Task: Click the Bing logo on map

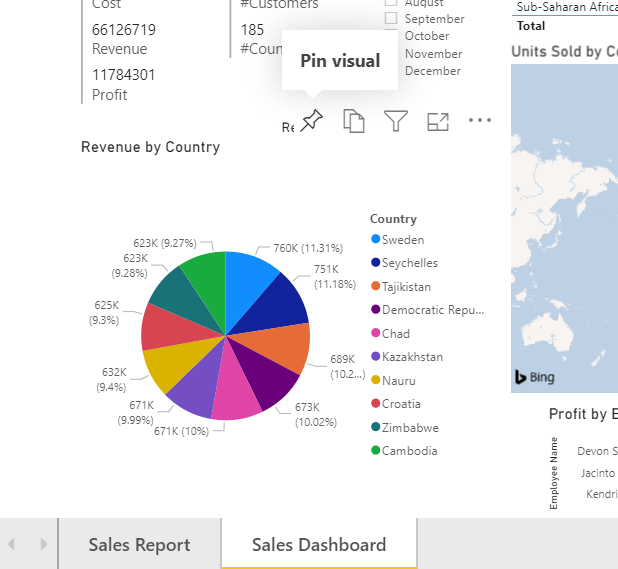Action: coord(533,377)
